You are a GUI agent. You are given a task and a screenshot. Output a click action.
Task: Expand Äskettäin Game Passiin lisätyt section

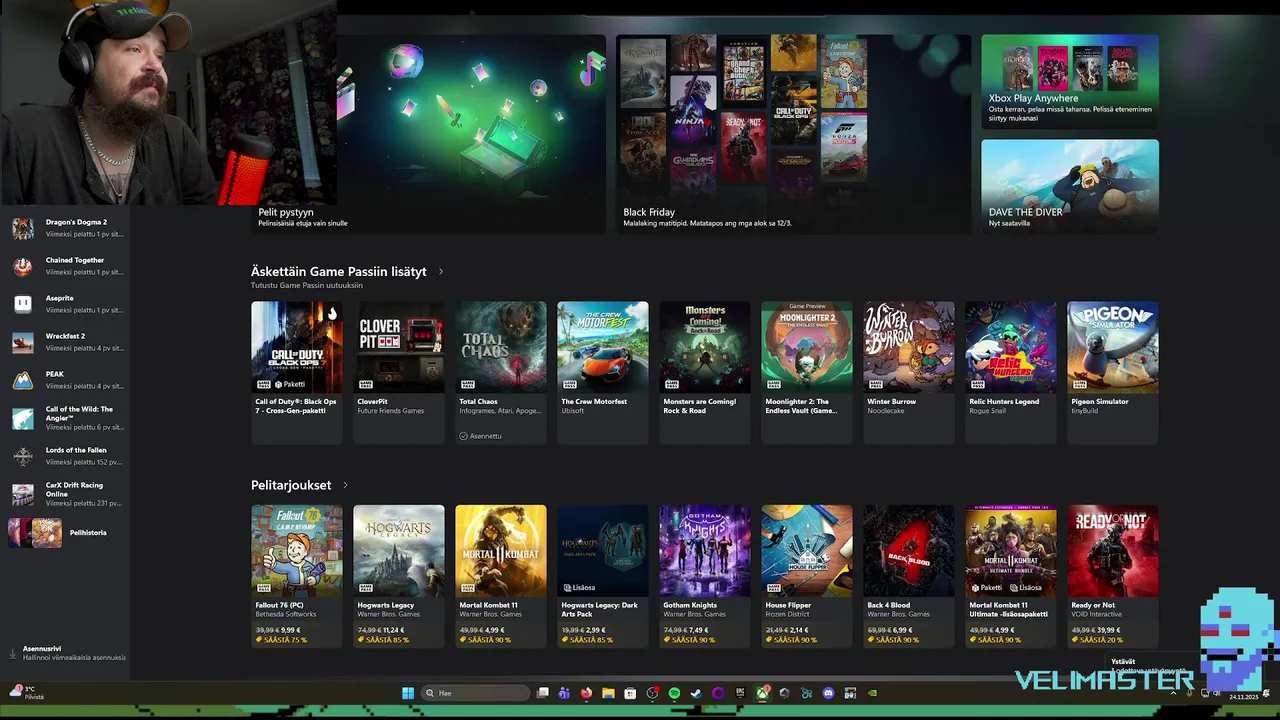click(441, 271)
